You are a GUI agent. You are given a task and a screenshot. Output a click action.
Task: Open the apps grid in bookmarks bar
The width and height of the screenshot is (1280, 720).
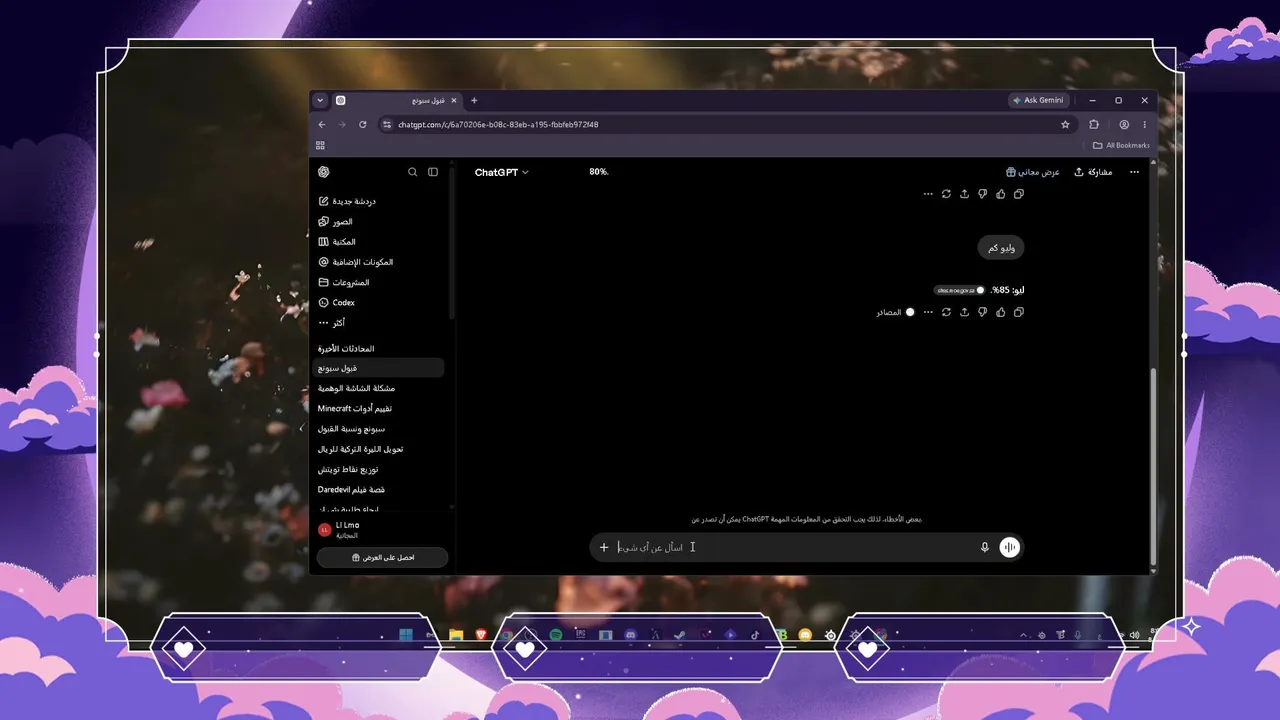coord(320,145)
